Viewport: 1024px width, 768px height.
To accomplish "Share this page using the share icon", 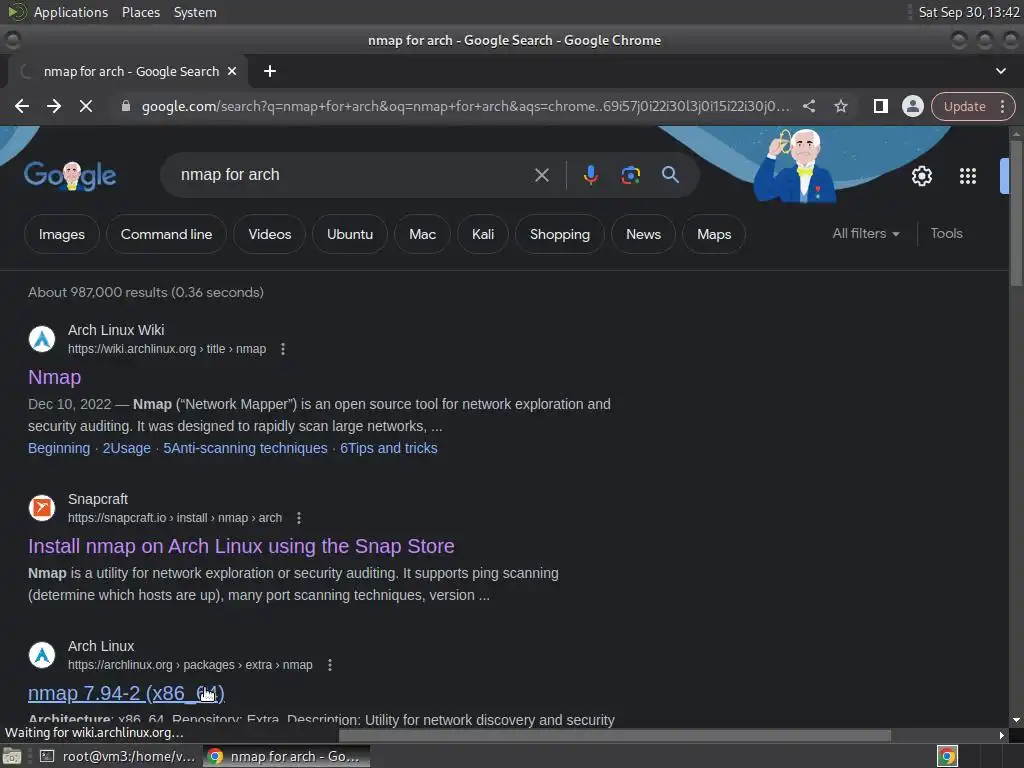I will point(809,106).
